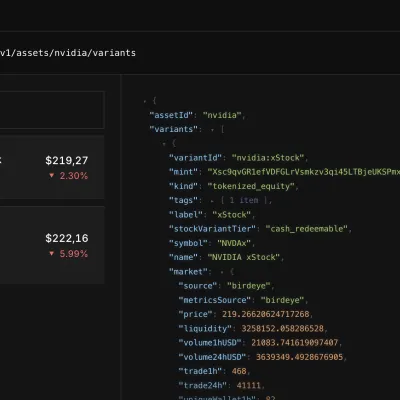Viewport: 400px width, 400px height.
Task: Click the "NVIDIA xStock" name value
Action: point(244,257)
